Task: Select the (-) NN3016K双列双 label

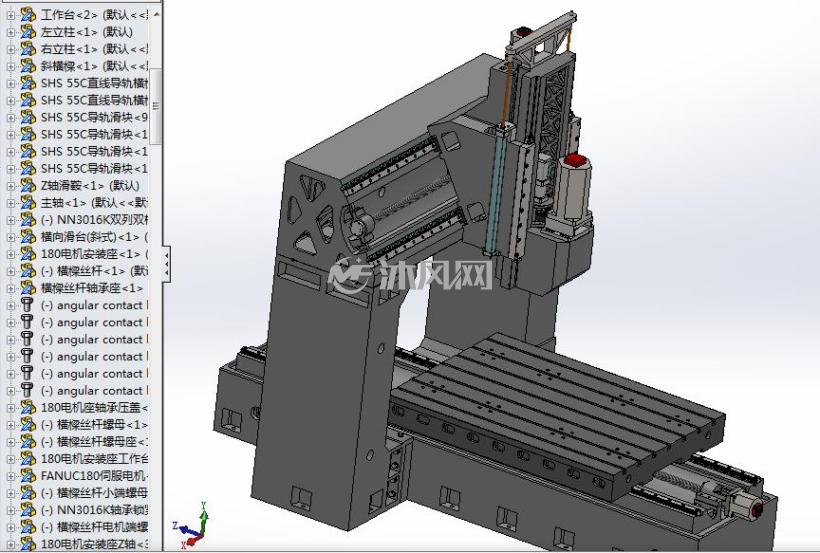Action: [x=94, y=220]
